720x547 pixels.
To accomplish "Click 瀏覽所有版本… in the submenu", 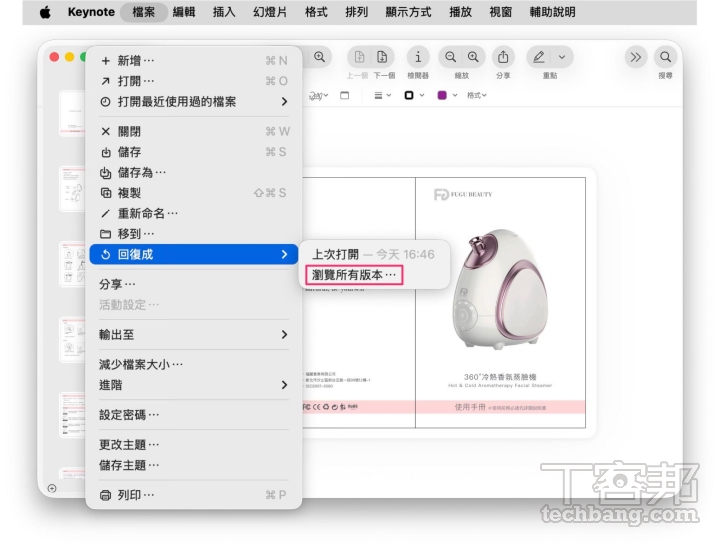I will click(354, 275).
